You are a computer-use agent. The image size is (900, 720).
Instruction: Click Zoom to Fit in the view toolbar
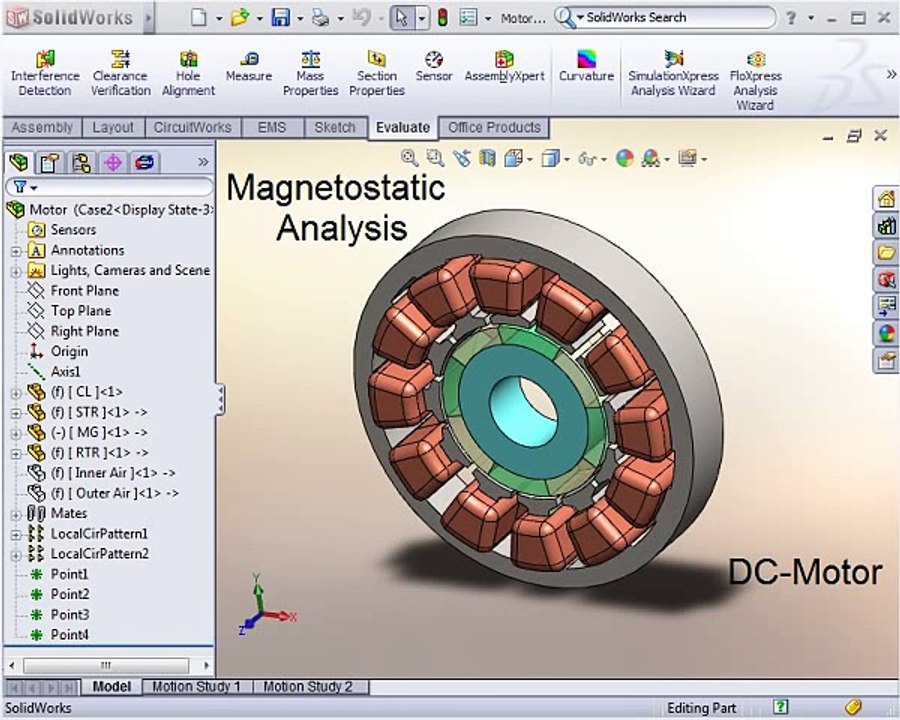(x=409, y=158)
